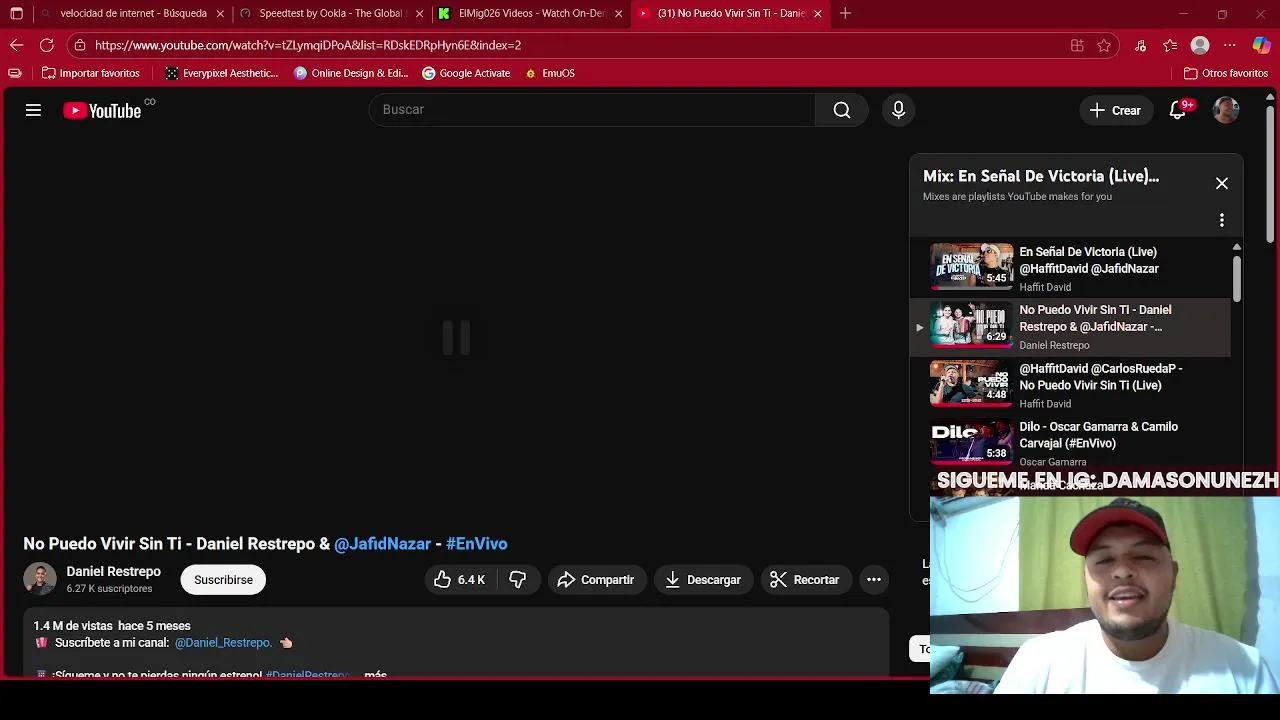Go back with the browser back arrow

pos(16,45)
